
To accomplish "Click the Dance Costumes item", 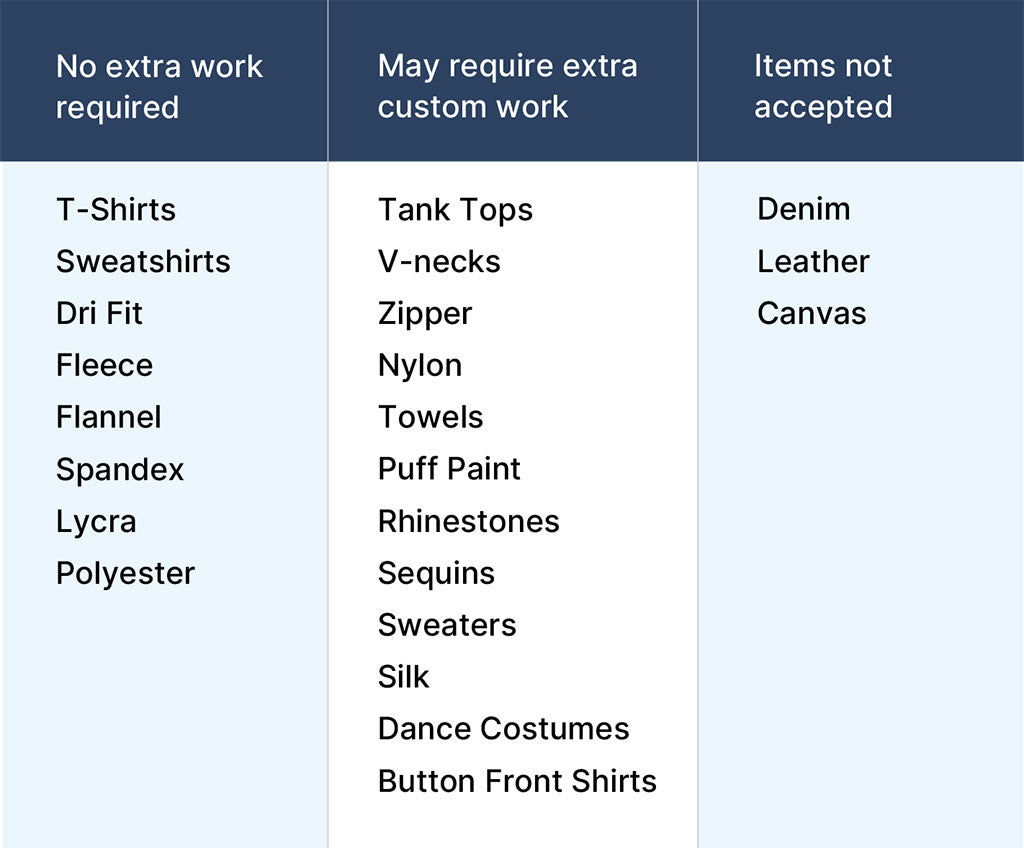I will click(x=503, y=729).
